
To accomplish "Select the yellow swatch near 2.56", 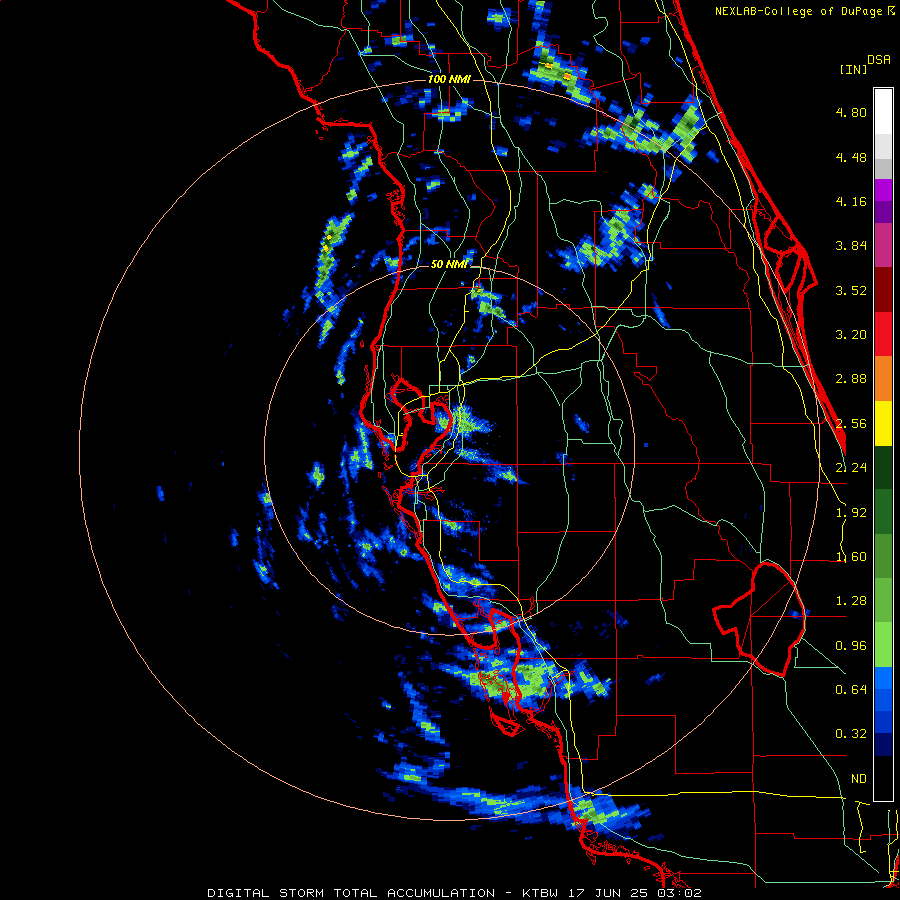I will tap(883, 423).
